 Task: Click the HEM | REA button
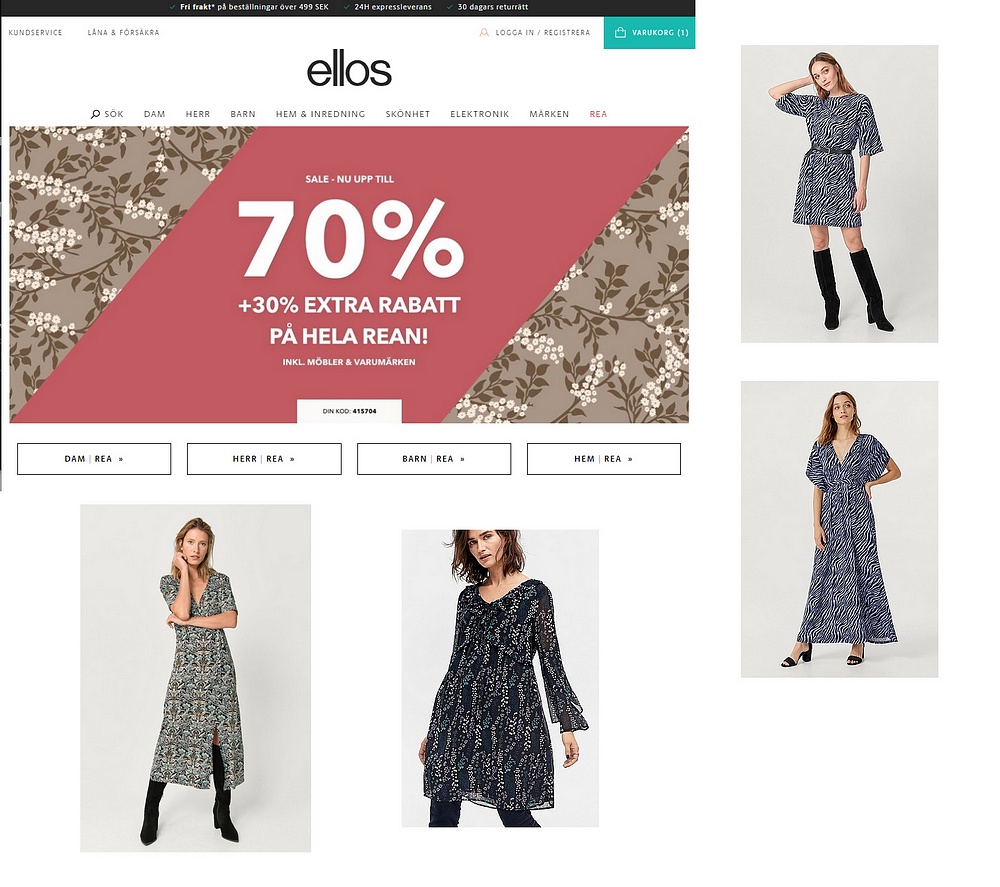point(603,459)
